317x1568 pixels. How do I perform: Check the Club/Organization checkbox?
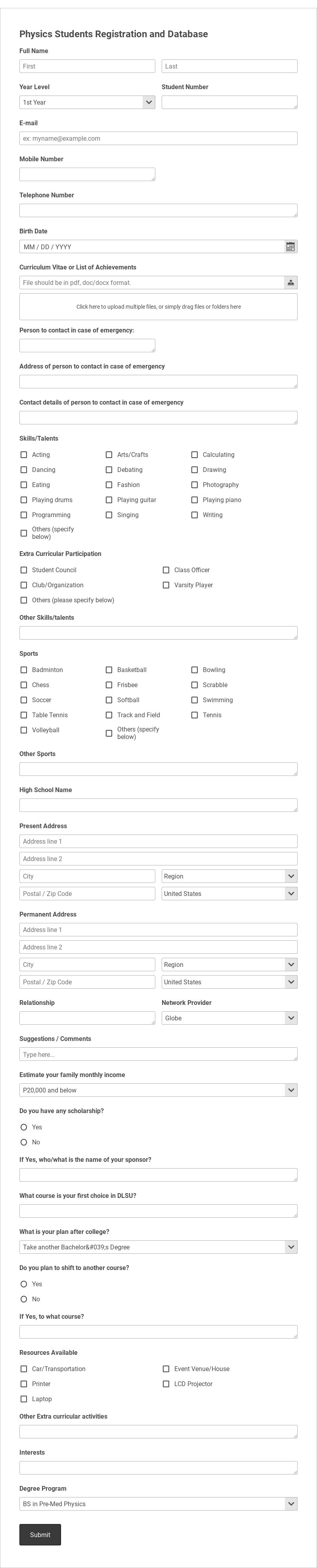pyautogui.click(x=24, y=585)
